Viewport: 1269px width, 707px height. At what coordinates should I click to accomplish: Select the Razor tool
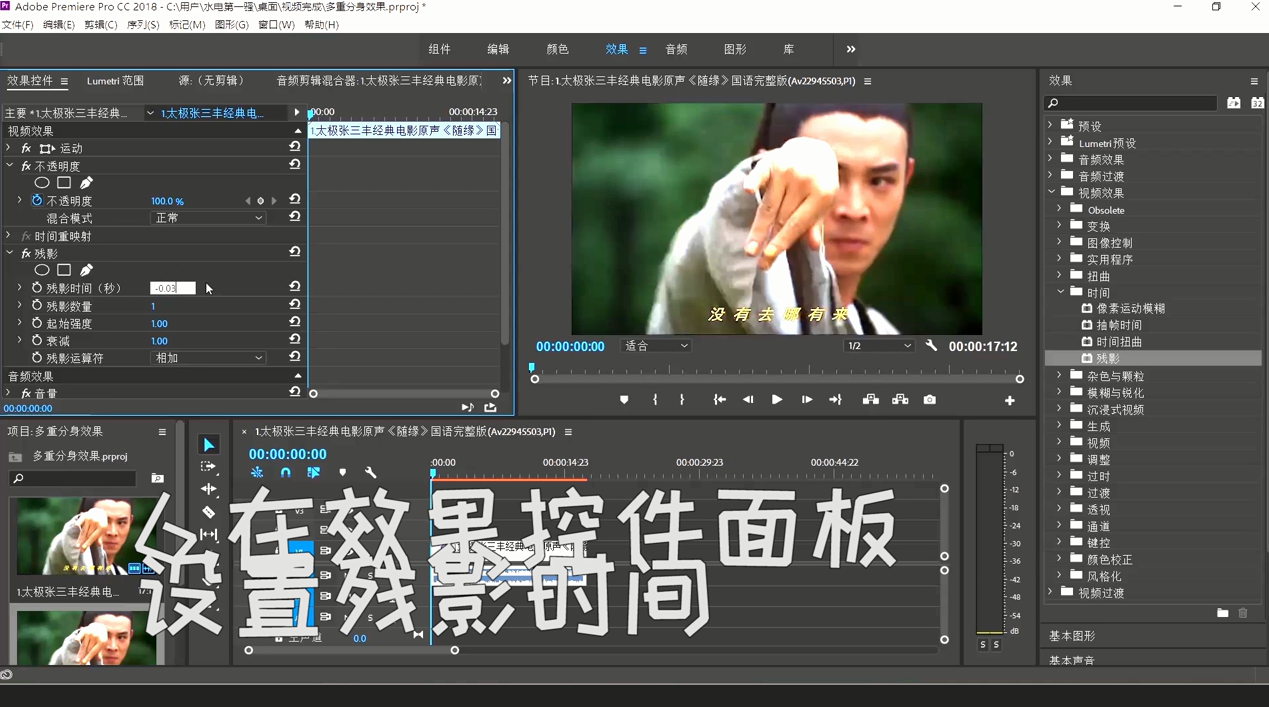(208, 512)
